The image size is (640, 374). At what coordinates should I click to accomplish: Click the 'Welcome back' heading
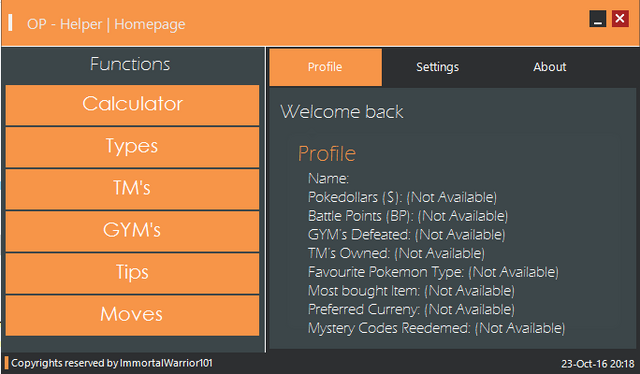tap(342, 112)
